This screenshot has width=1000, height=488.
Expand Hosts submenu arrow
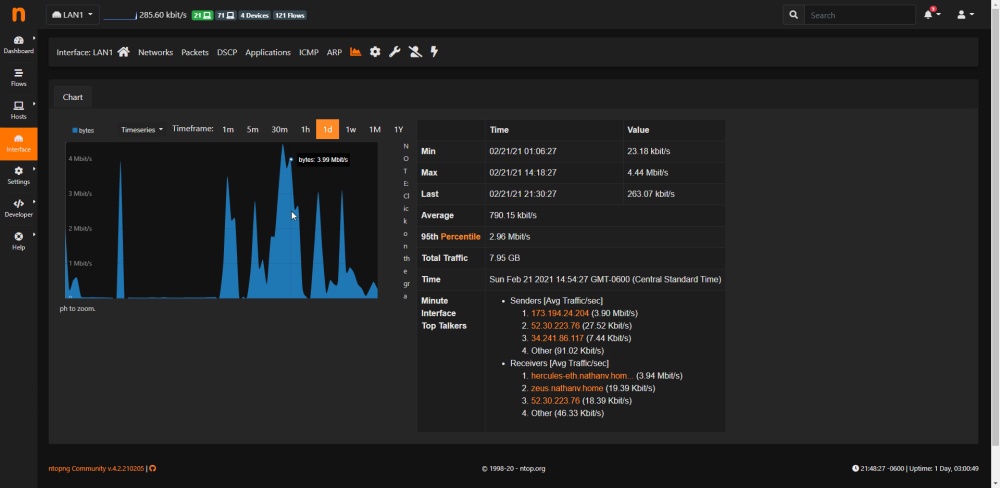34,103
